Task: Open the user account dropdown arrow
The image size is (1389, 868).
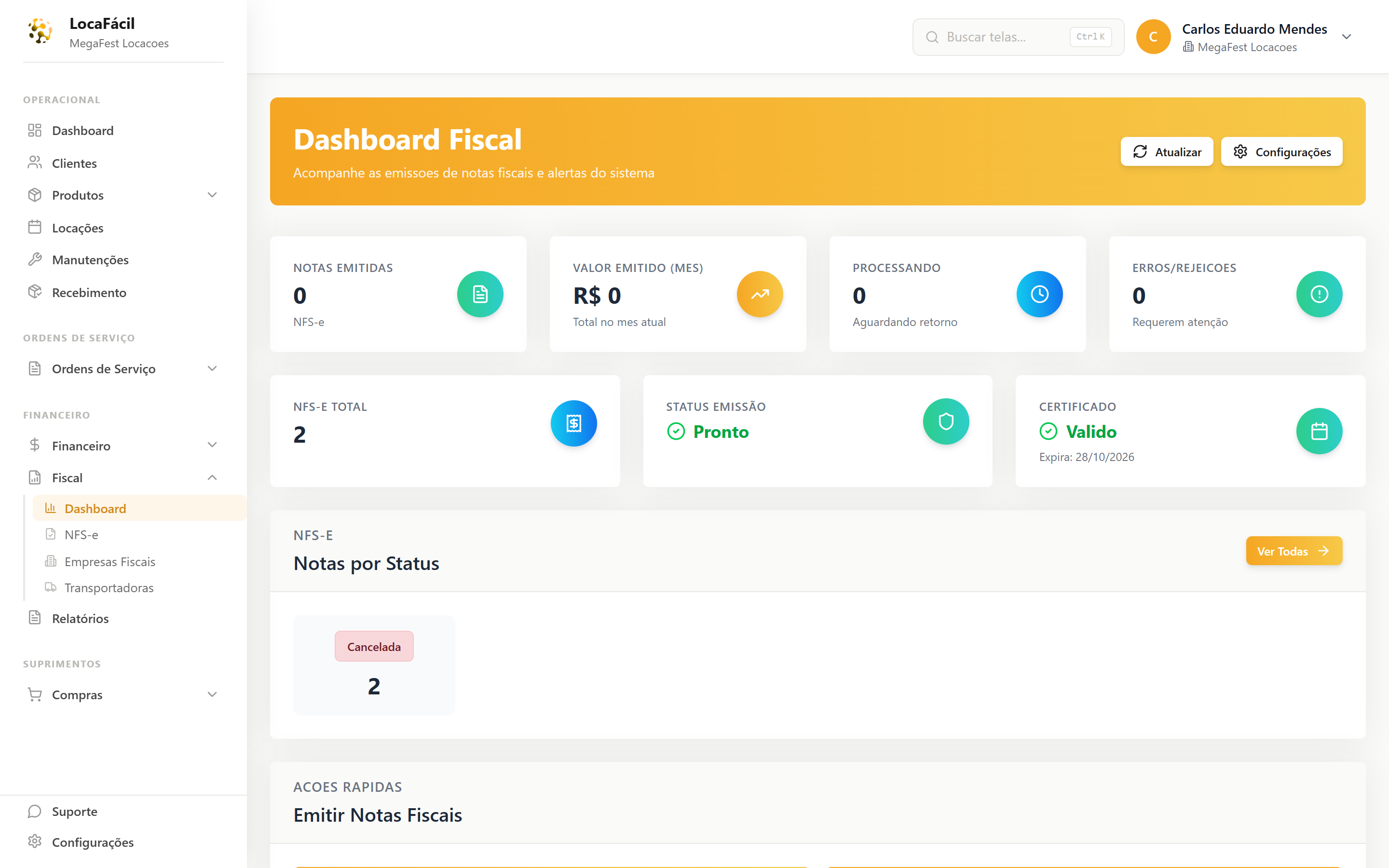Action: click(x=1347, y=37)
